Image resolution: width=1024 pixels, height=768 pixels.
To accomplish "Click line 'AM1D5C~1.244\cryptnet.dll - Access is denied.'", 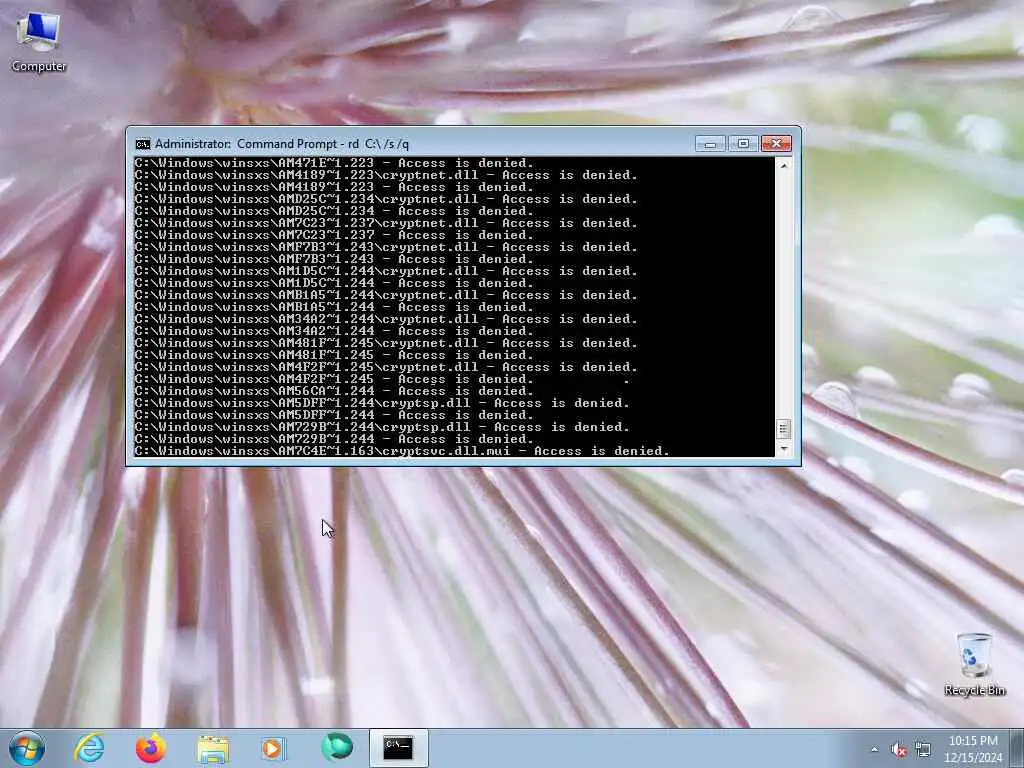I will pos(386,271).
